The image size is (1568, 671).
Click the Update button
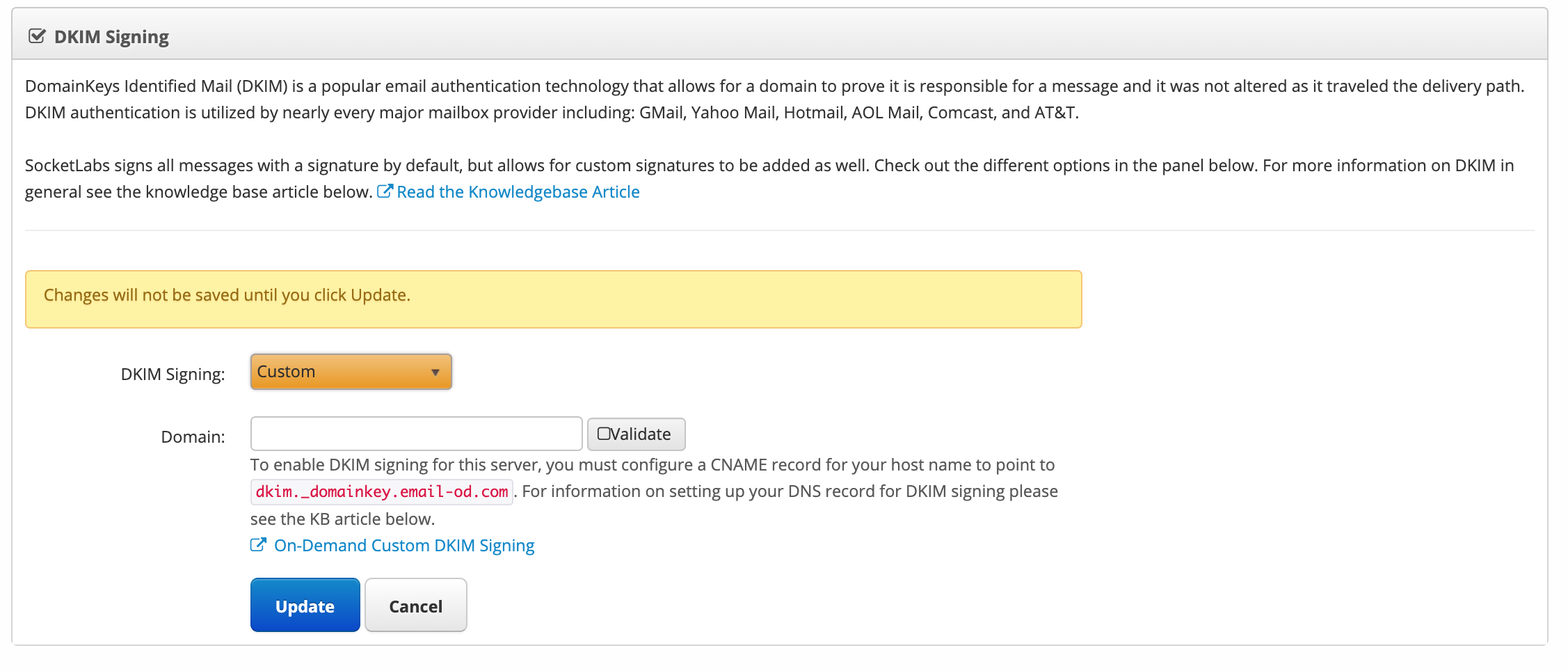[x=305, y=605]
